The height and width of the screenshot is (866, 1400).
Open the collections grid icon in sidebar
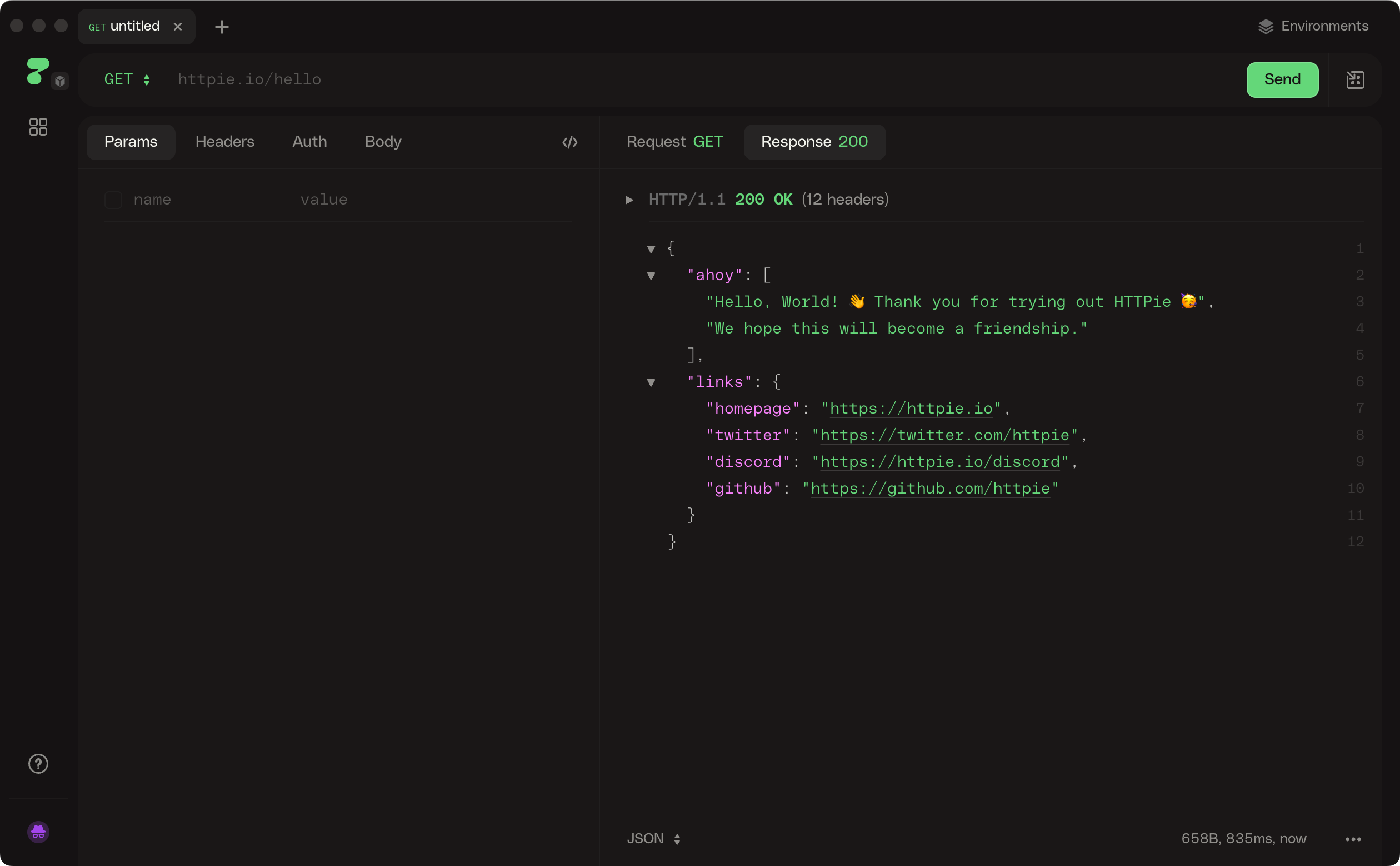38,127
